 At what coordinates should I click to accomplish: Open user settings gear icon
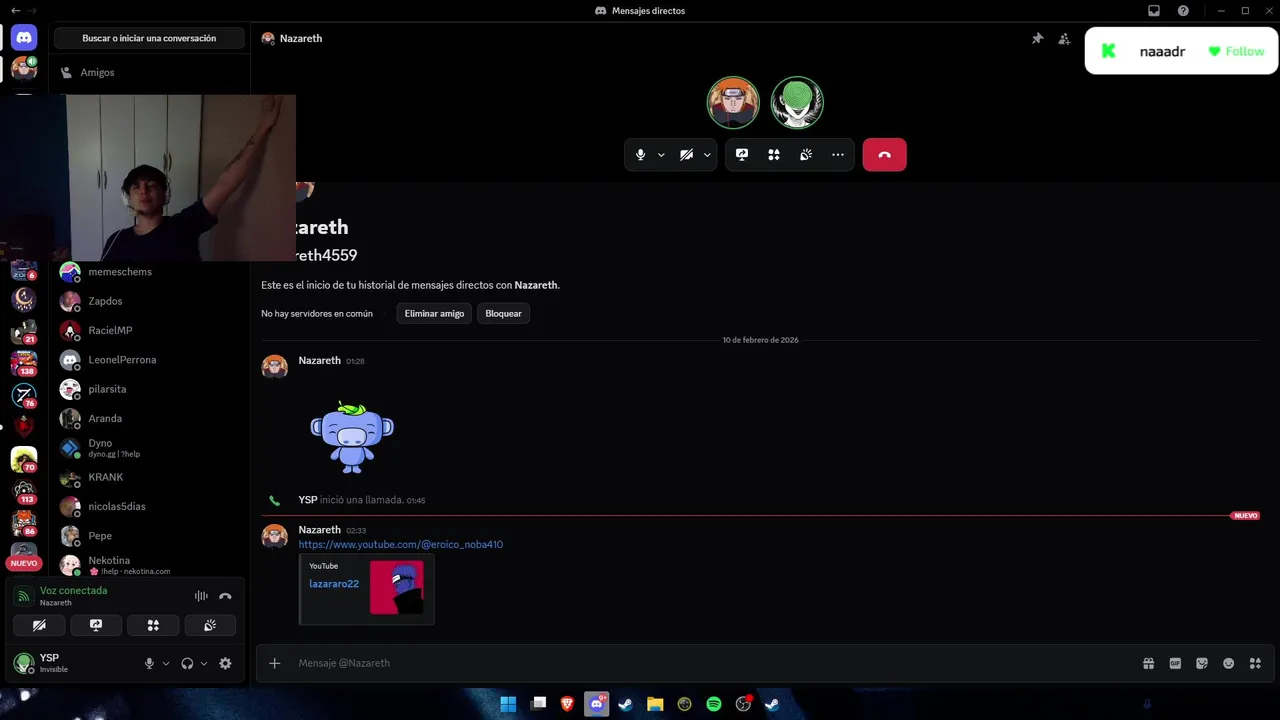point(225,663)
